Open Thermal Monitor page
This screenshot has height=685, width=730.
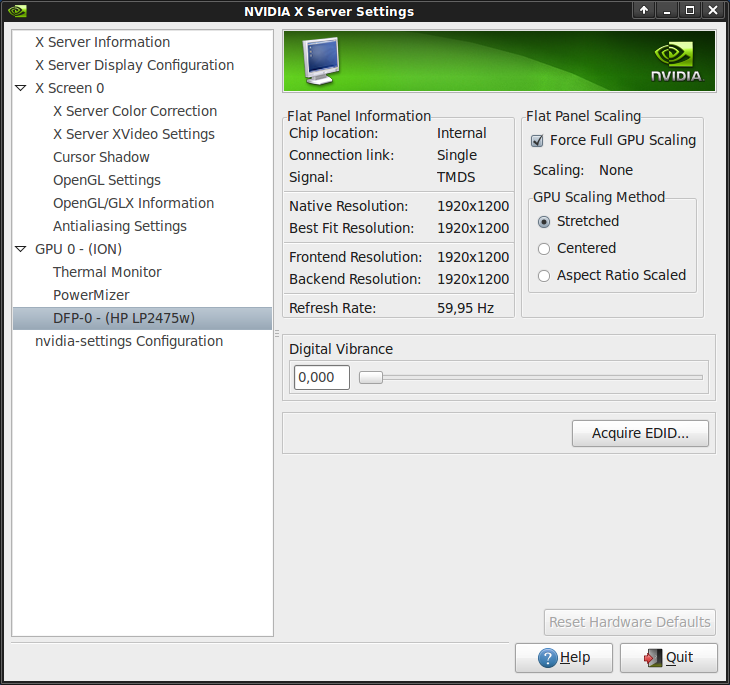(107, 272)
